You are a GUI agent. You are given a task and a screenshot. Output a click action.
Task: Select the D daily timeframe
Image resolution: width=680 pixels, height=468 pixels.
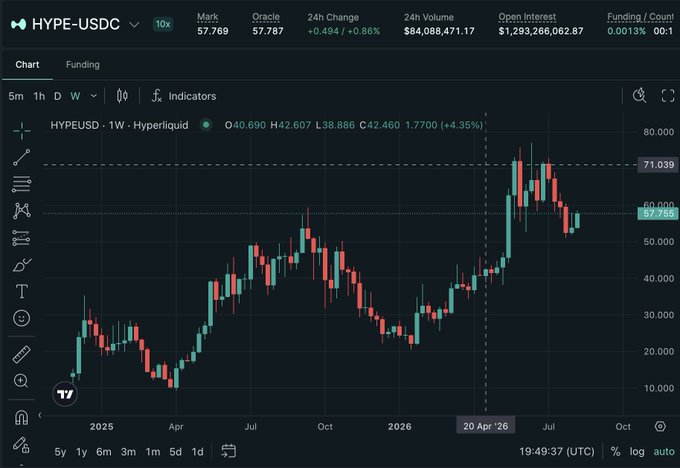[x=57, y=96]
